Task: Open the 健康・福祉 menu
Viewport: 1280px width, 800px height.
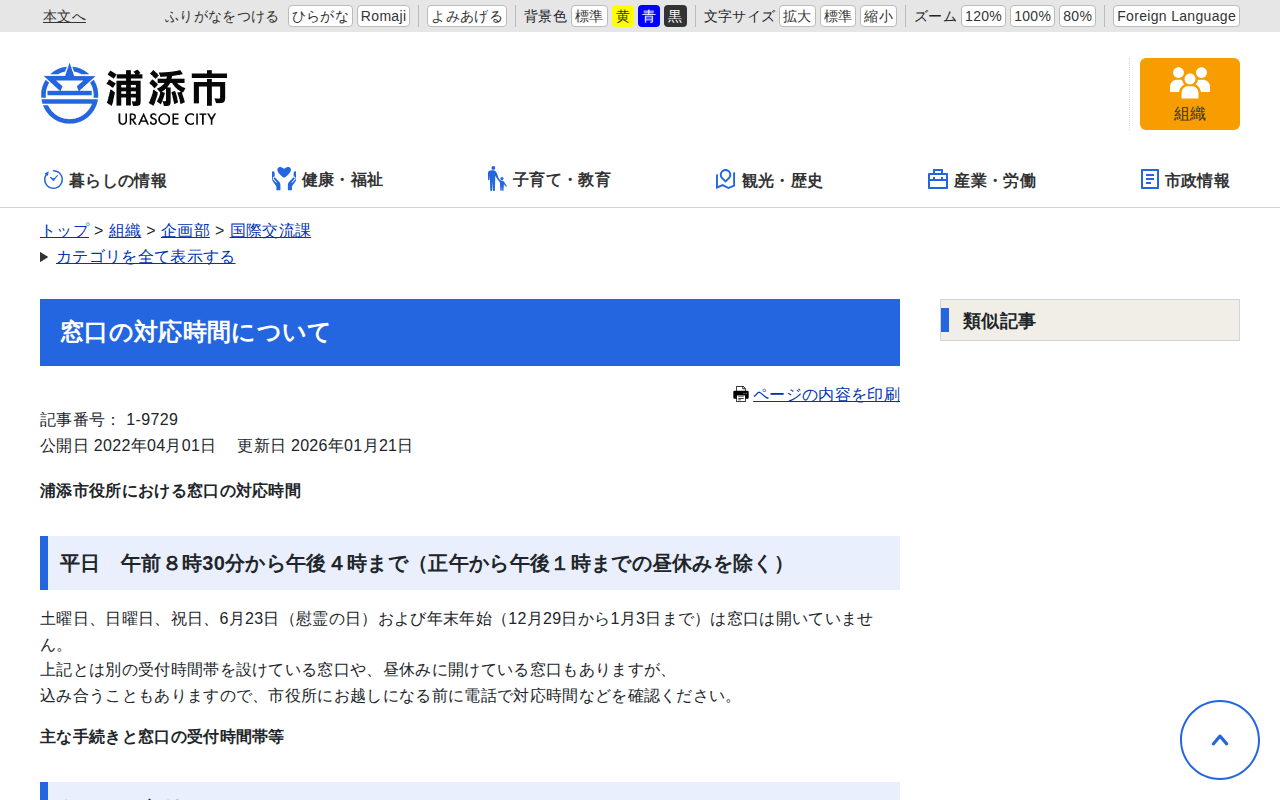Action: (x=328, y=180)
